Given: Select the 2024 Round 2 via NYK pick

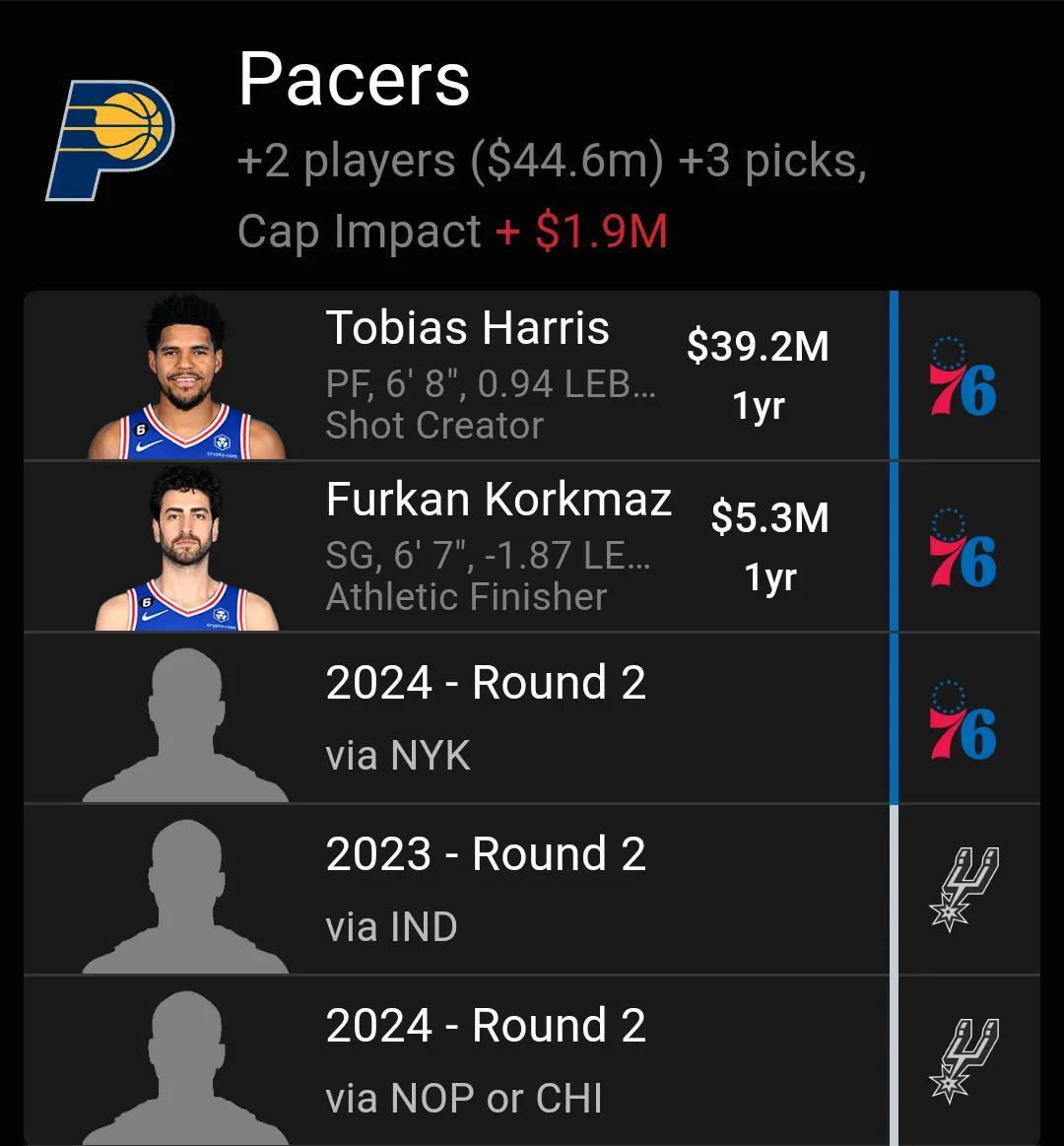Looking at the screenshot, I should (486, 683).
